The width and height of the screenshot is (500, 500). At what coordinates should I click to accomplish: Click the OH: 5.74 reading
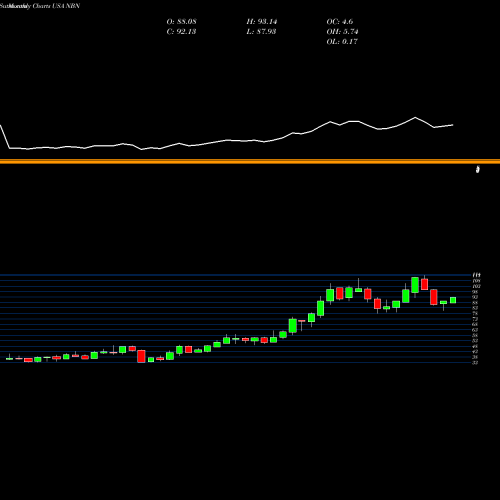coord(342,32)
